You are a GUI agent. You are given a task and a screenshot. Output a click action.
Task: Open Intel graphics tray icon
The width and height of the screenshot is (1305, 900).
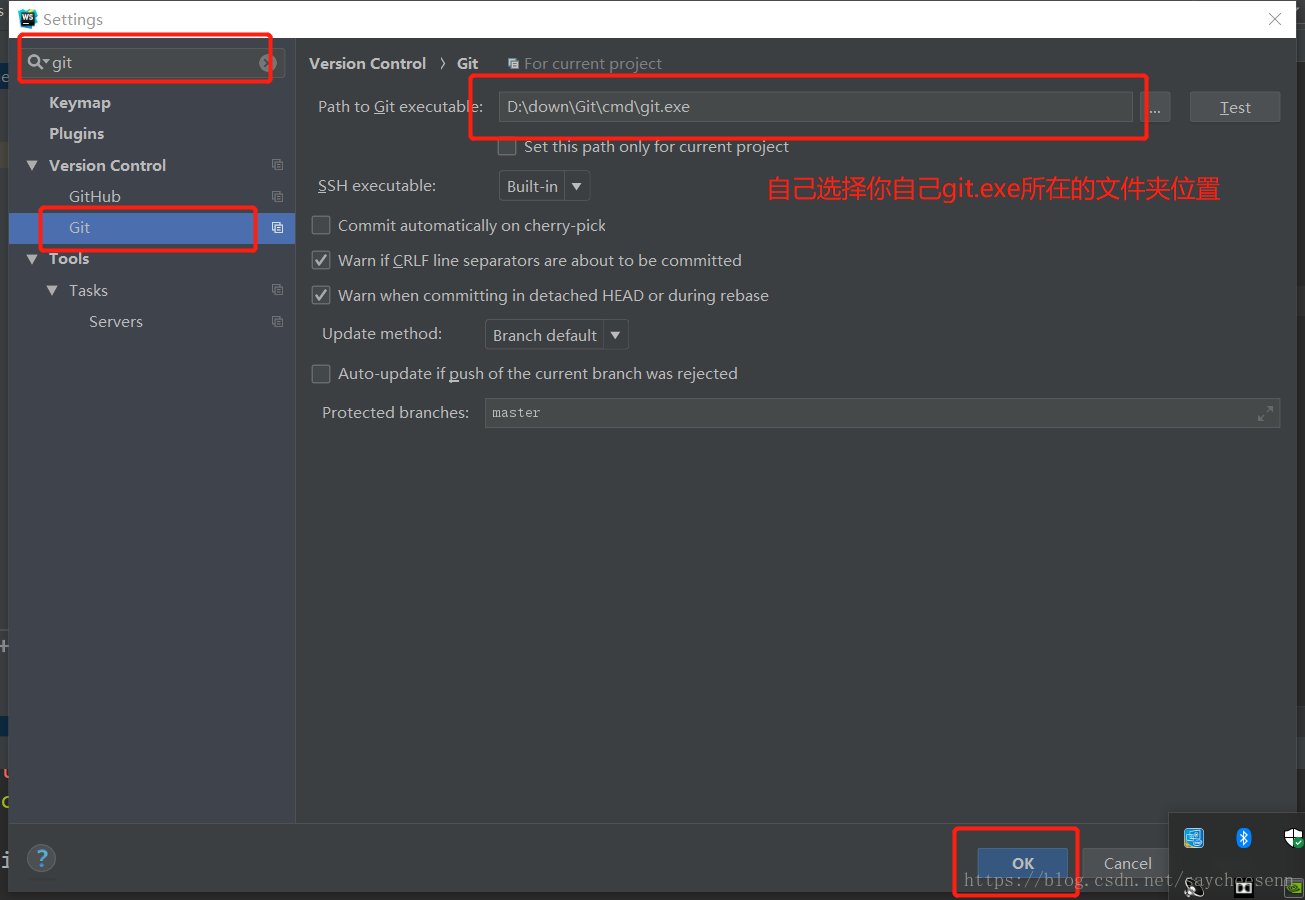pos(1193,837)
